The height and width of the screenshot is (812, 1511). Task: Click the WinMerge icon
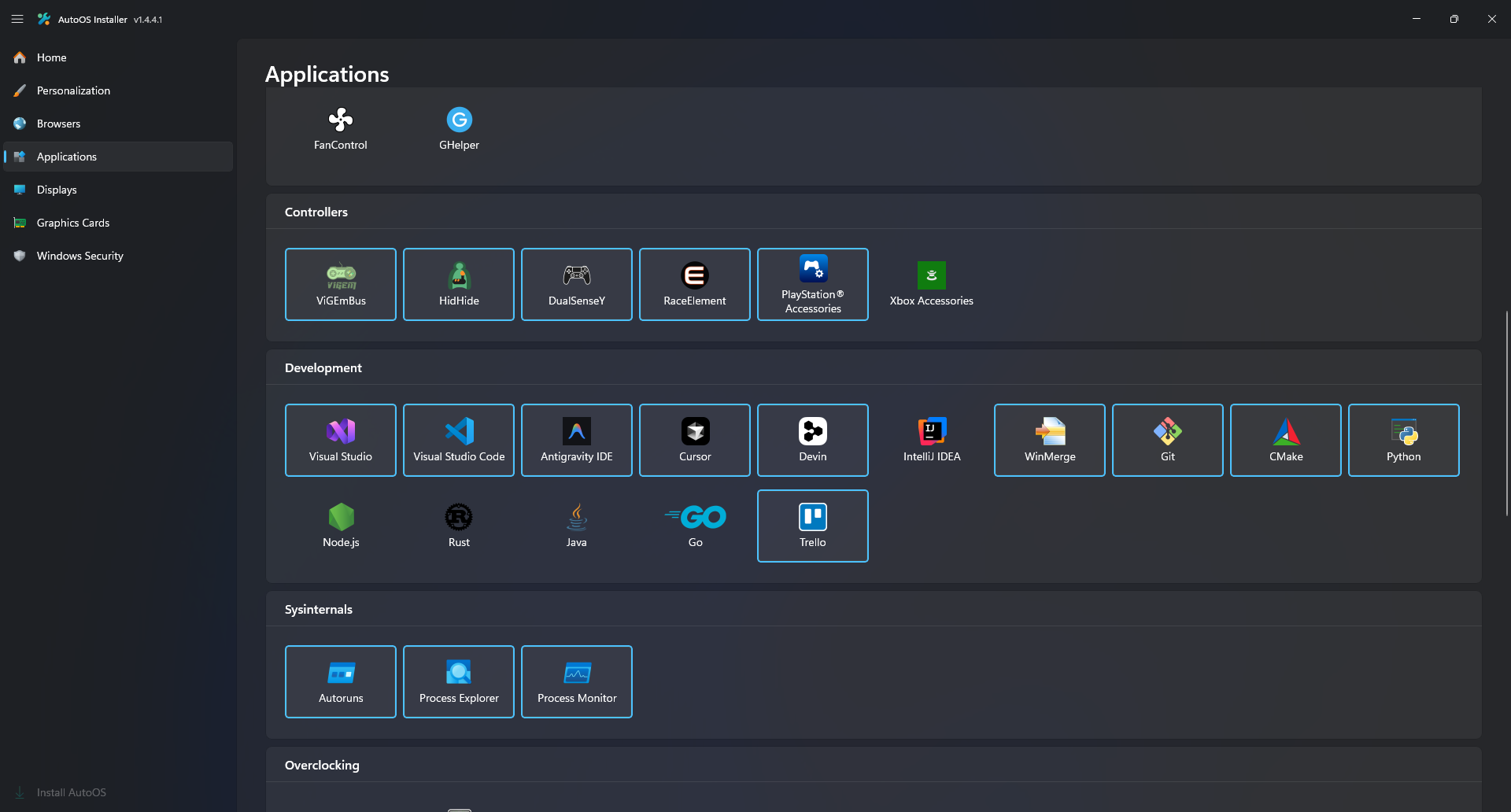pyautogui.click(x=1050, y=431)
